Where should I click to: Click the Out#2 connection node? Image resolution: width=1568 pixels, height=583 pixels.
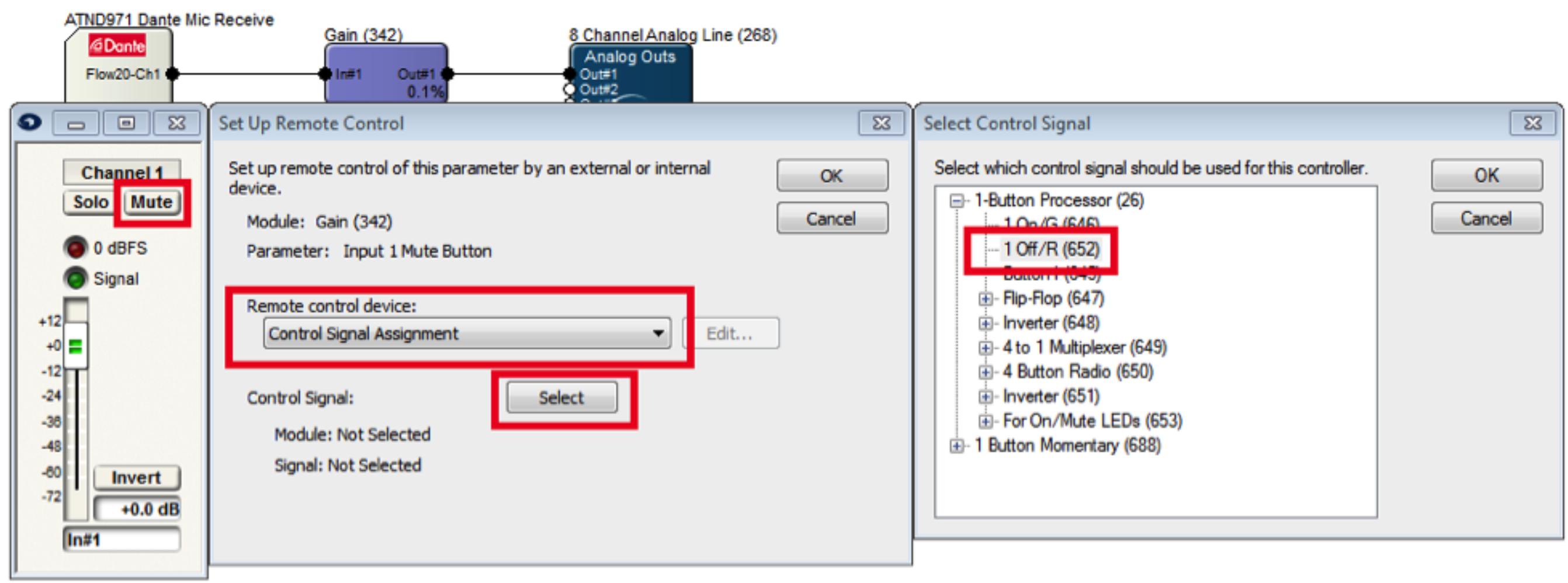[570, 89]
